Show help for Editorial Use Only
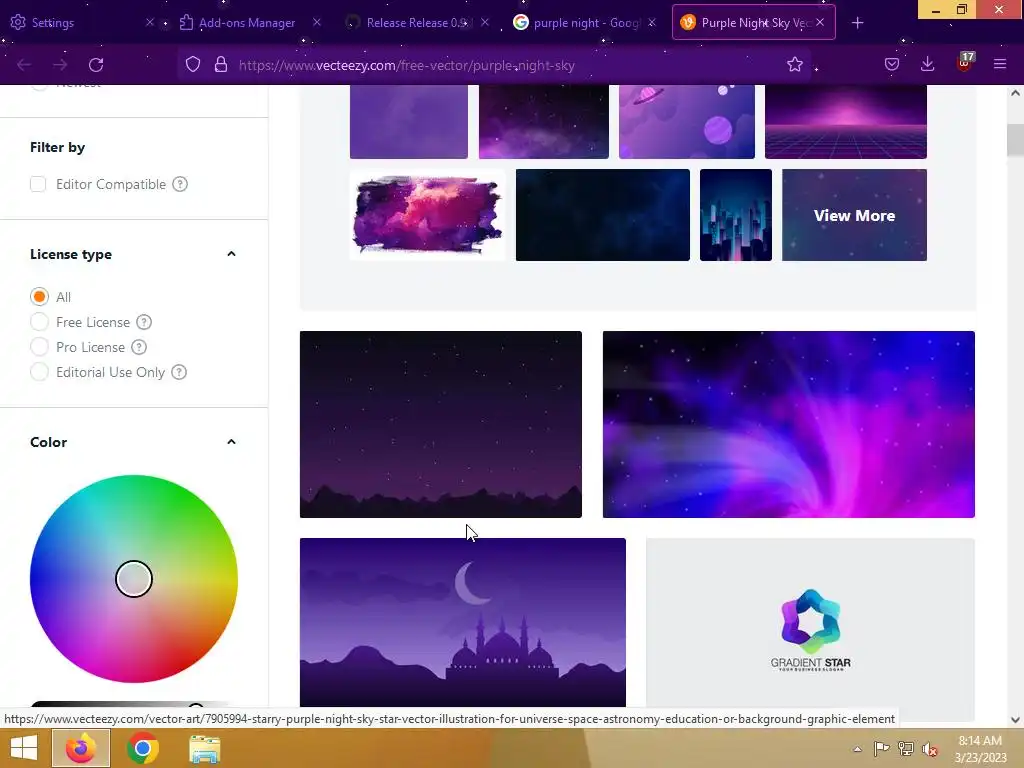Image resolution: width=1024 pixels, height=768 pixels. click(179, 372)
